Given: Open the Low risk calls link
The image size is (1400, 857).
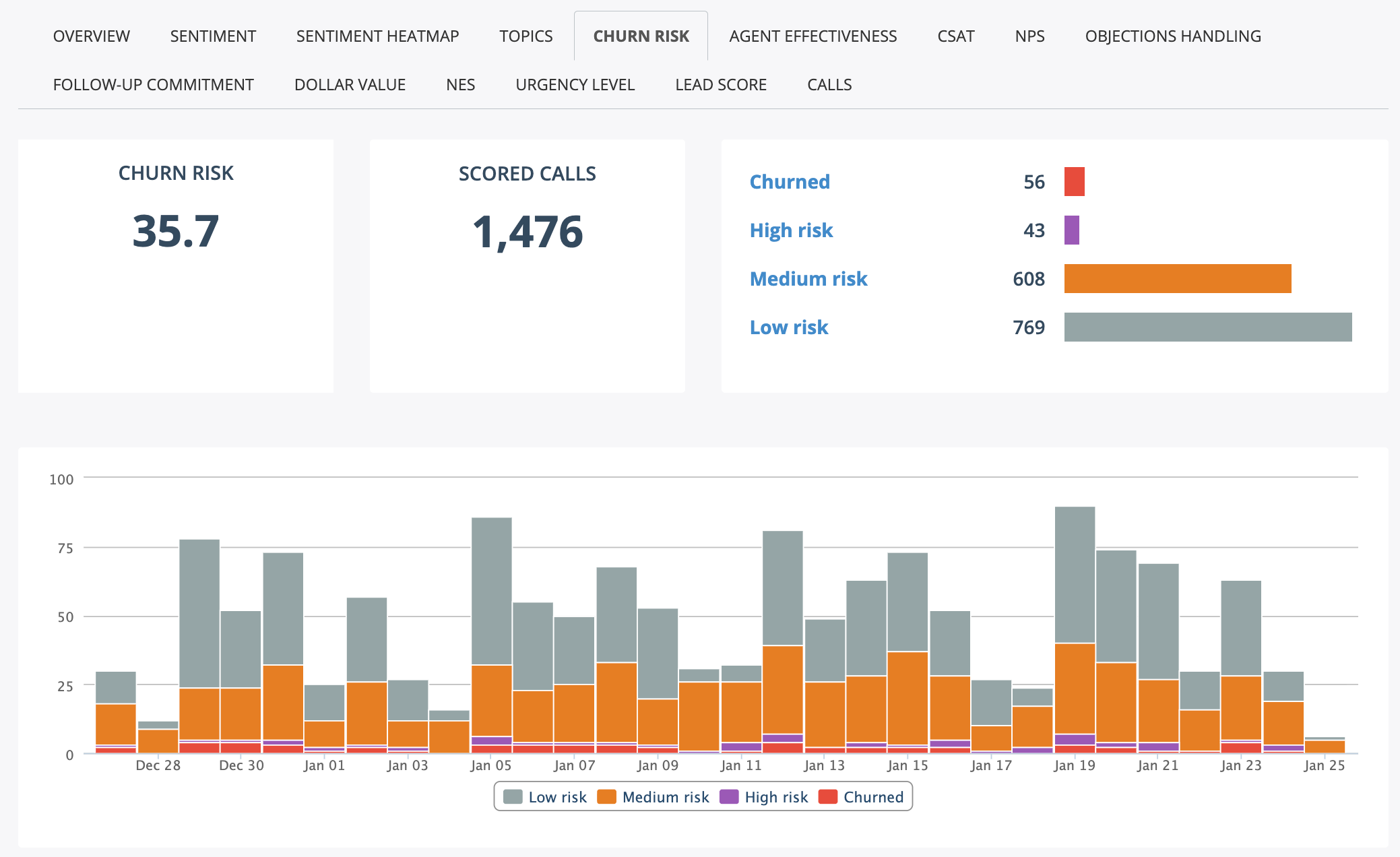Looking at the screenshot, I should [x=789, y=327].
